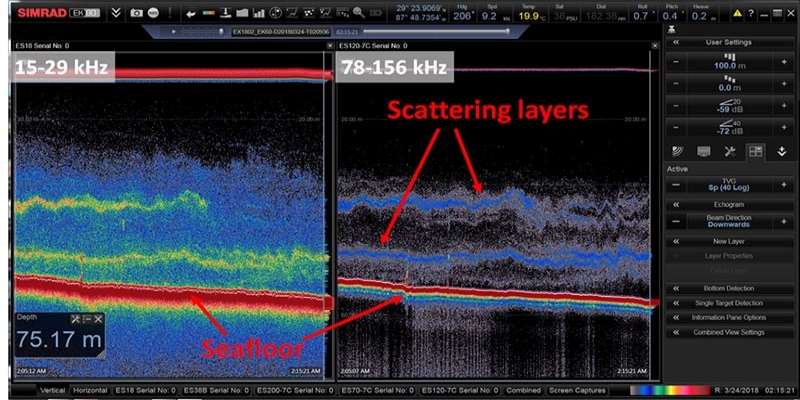The height and width of the screenshot is (400, 800).
Task: Open the Screen Captures tab
Action: tap(577, 390)
